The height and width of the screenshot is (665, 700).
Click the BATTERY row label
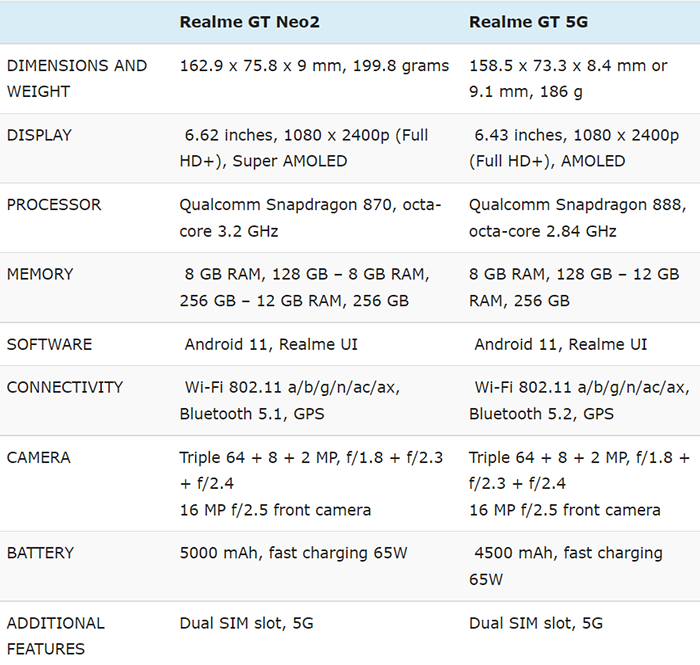[41, 552]
